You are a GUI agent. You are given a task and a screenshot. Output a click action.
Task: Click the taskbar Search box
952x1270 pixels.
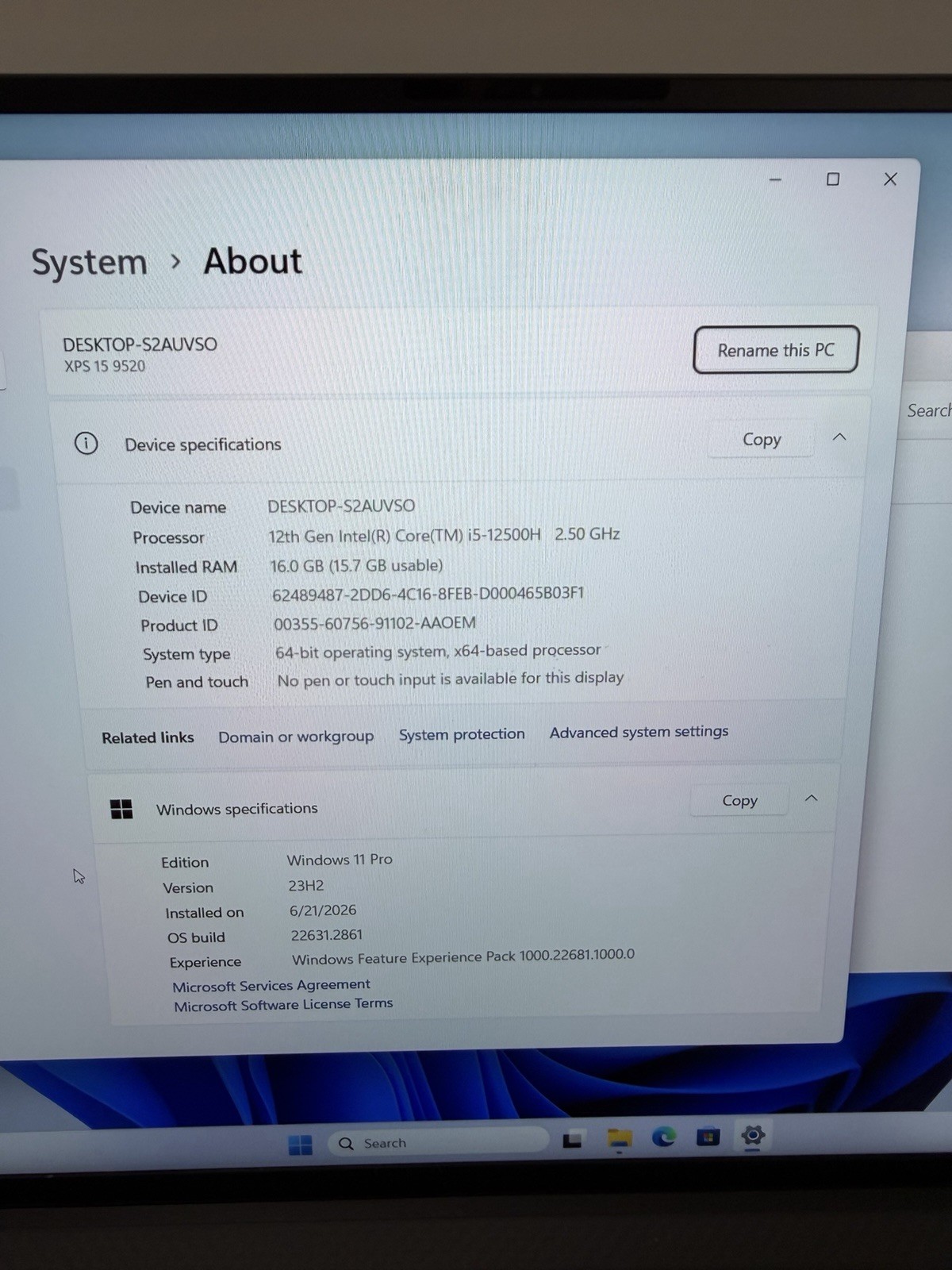click(x=439, y=1142)
